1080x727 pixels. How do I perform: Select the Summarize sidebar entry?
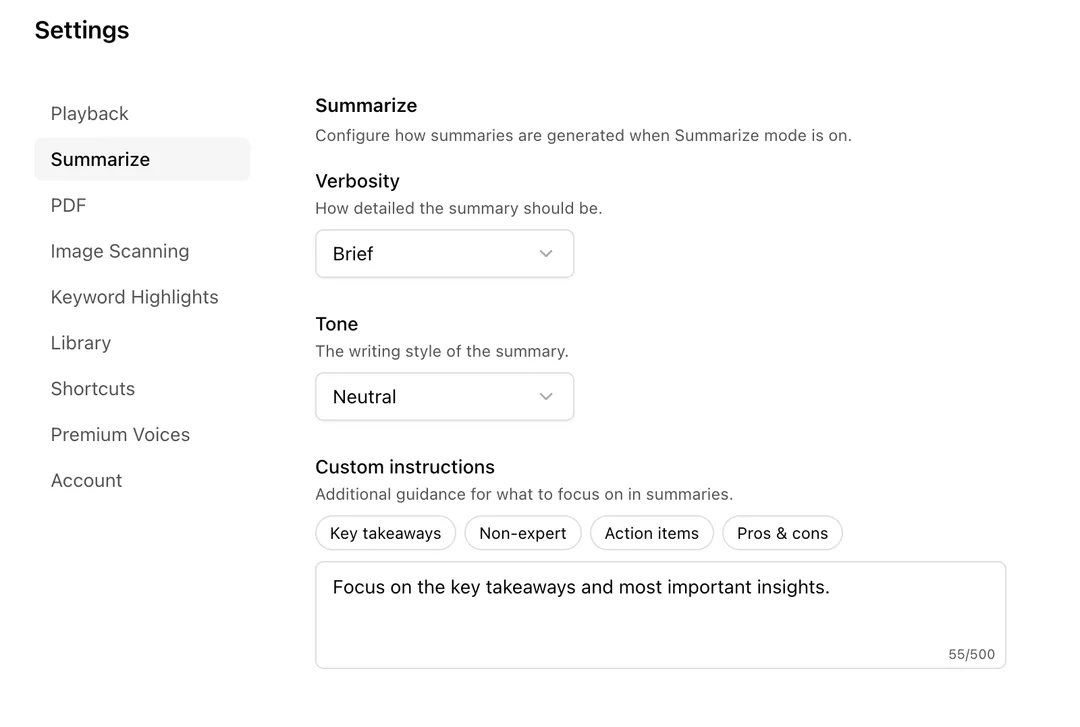[x=100, y=159]
